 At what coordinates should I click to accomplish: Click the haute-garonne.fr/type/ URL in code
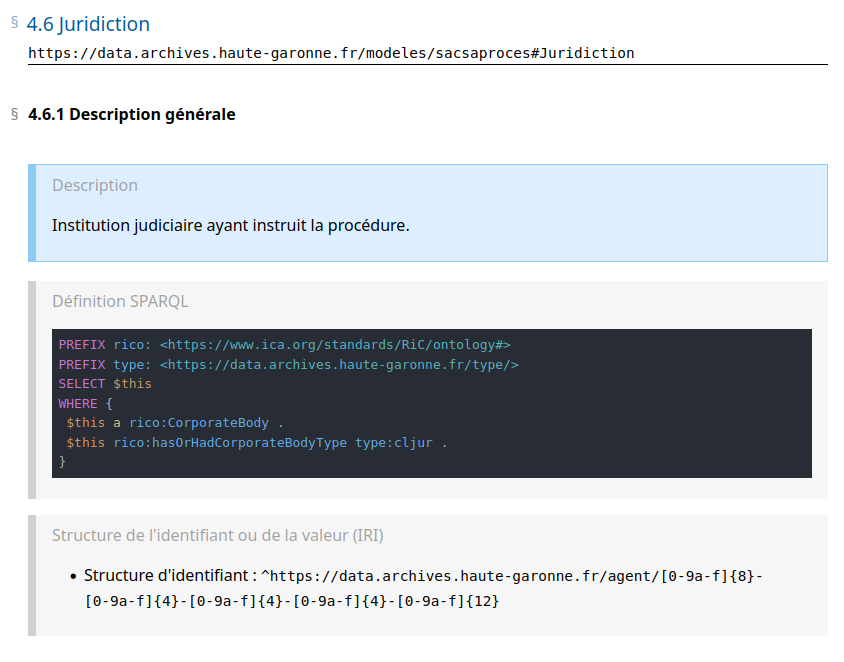(339, 364)
